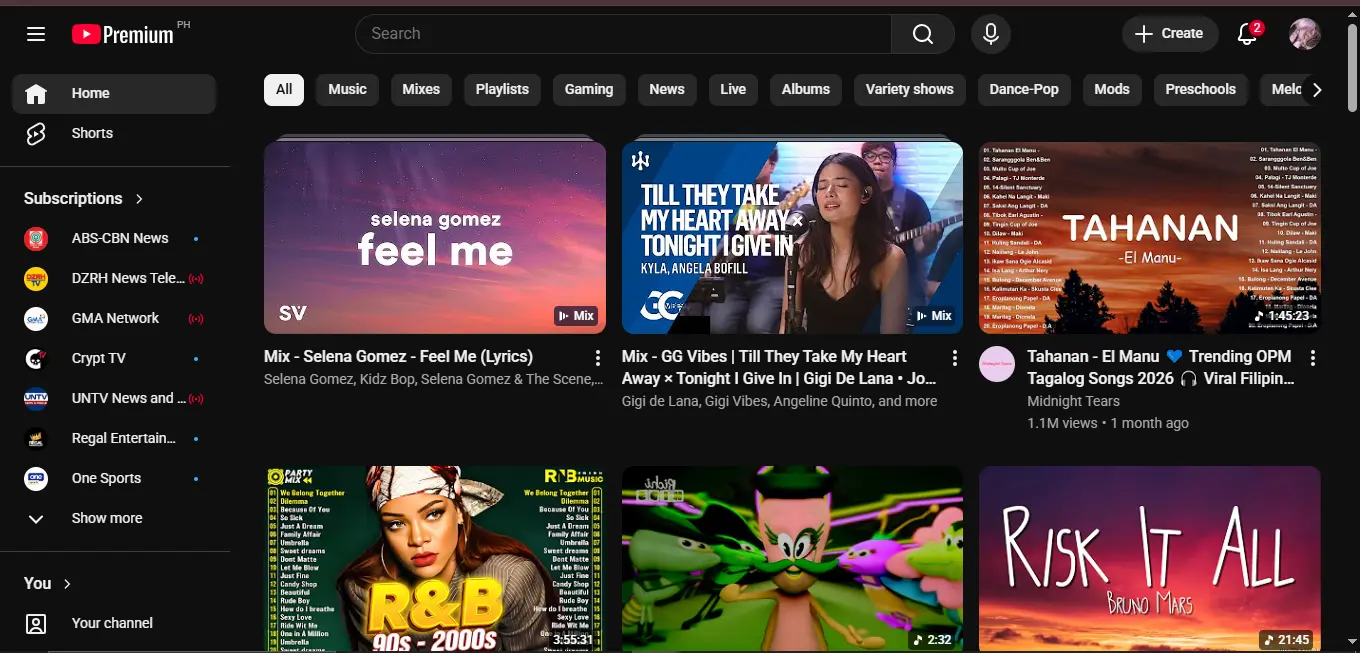Open Mix - GG Vibes video title
Viewport: 1360px width, 653px height.
(x=779, y=368)
